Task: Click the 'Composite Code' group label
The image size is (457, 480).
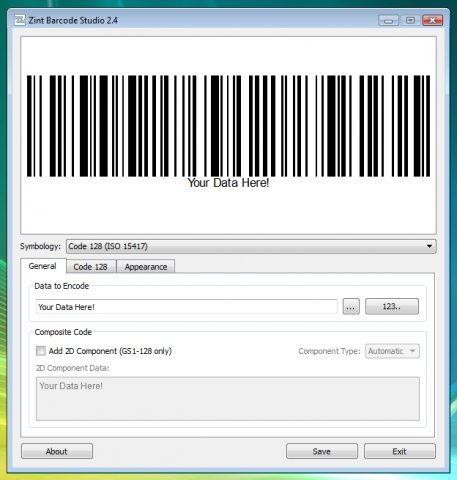Action: 63,332
